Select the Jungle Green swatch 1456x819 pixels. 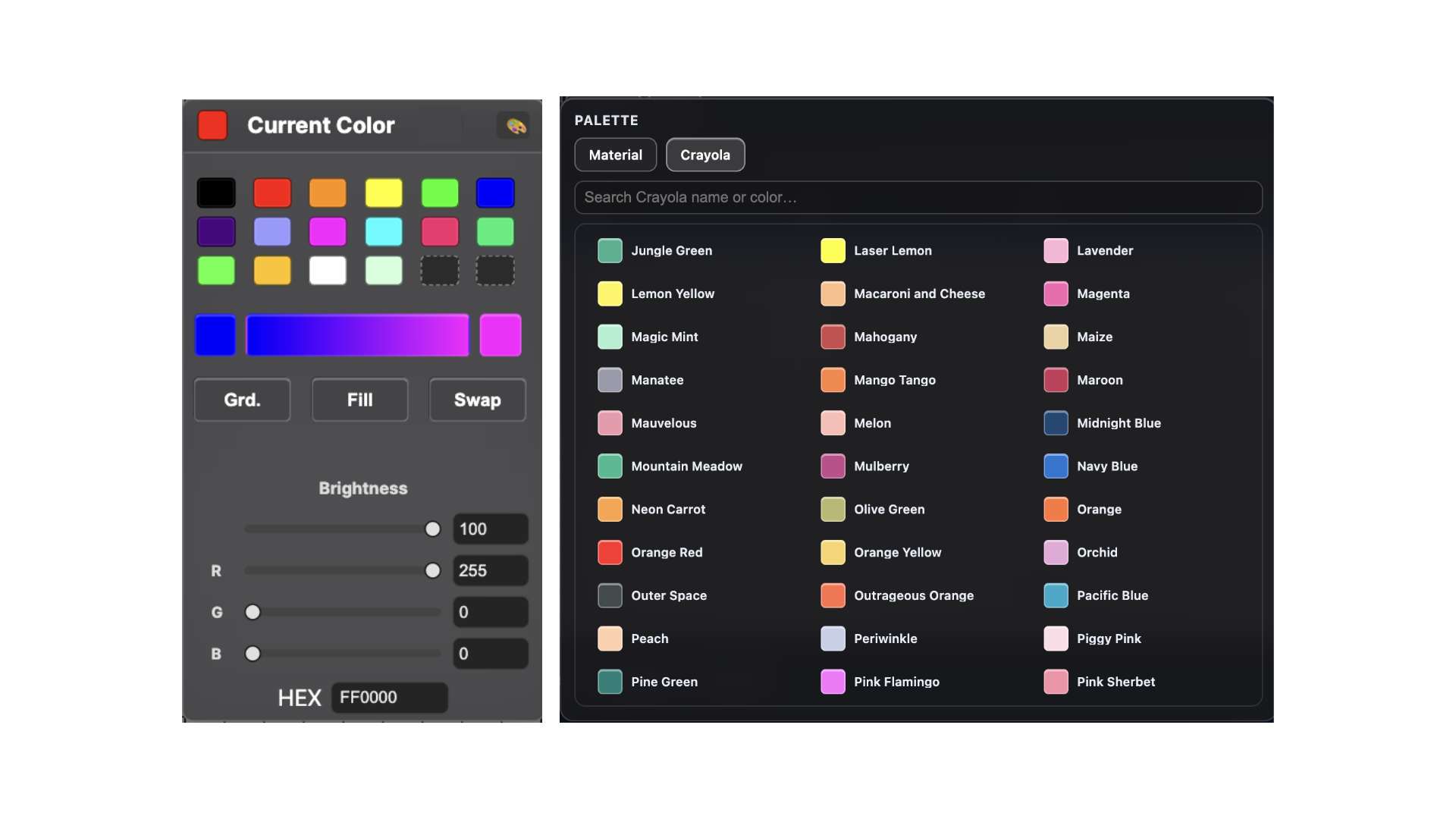610,250
